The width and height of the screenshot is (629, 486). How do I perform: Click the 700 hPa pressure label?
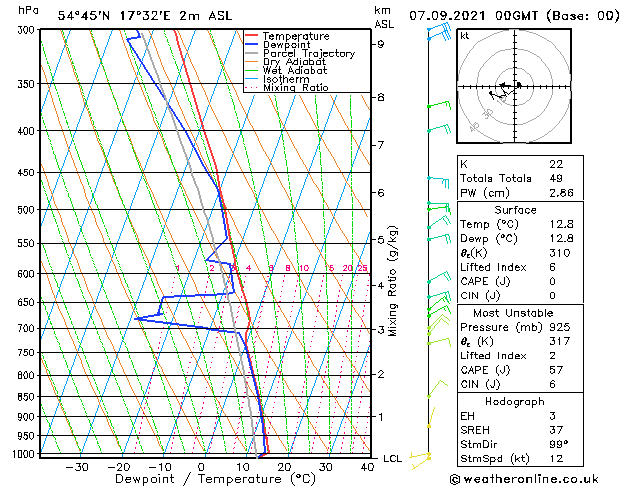(28, 328)
